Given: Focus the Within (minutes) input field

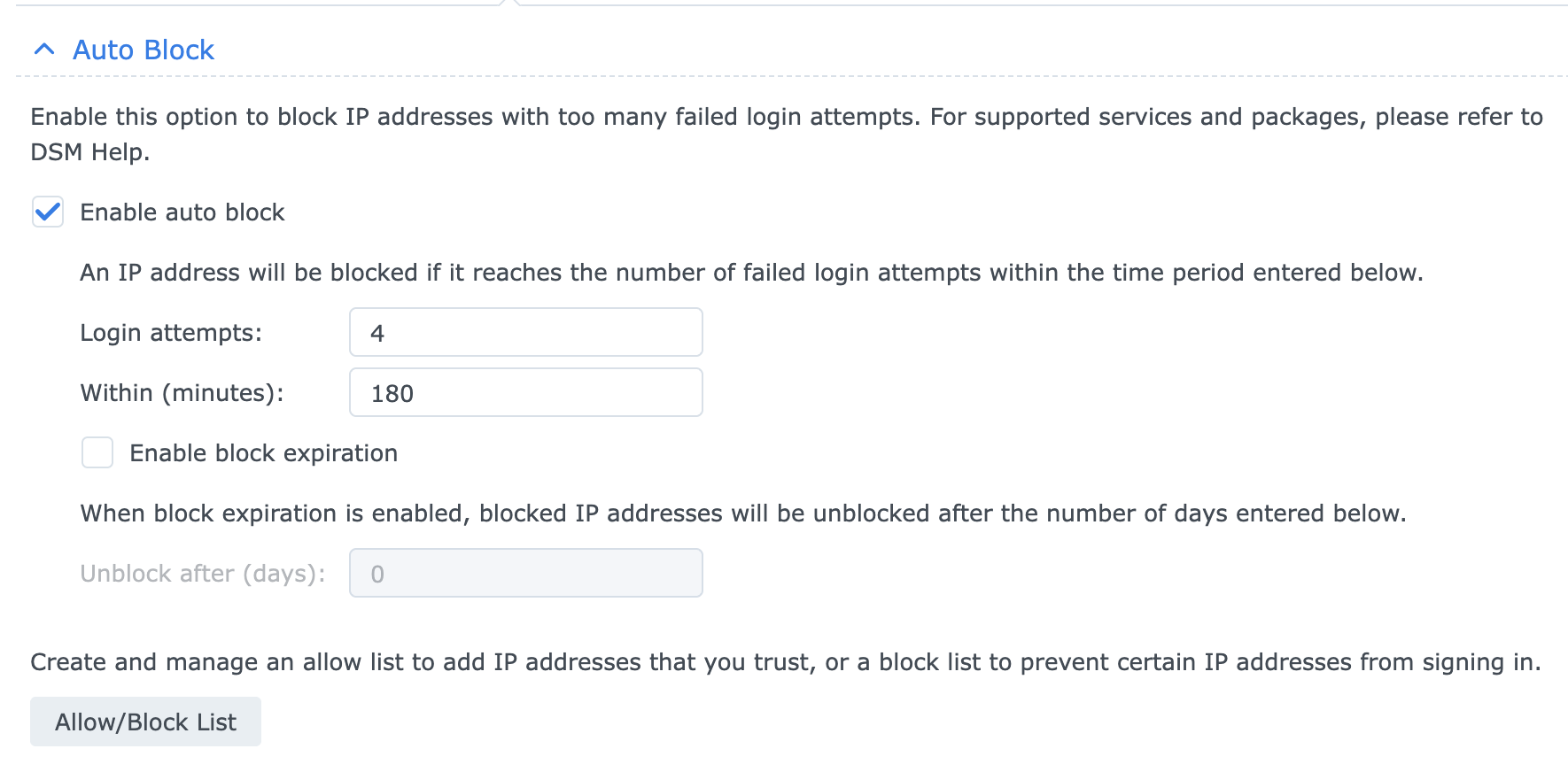Looking at the screenshot, I should pos(526,392).
